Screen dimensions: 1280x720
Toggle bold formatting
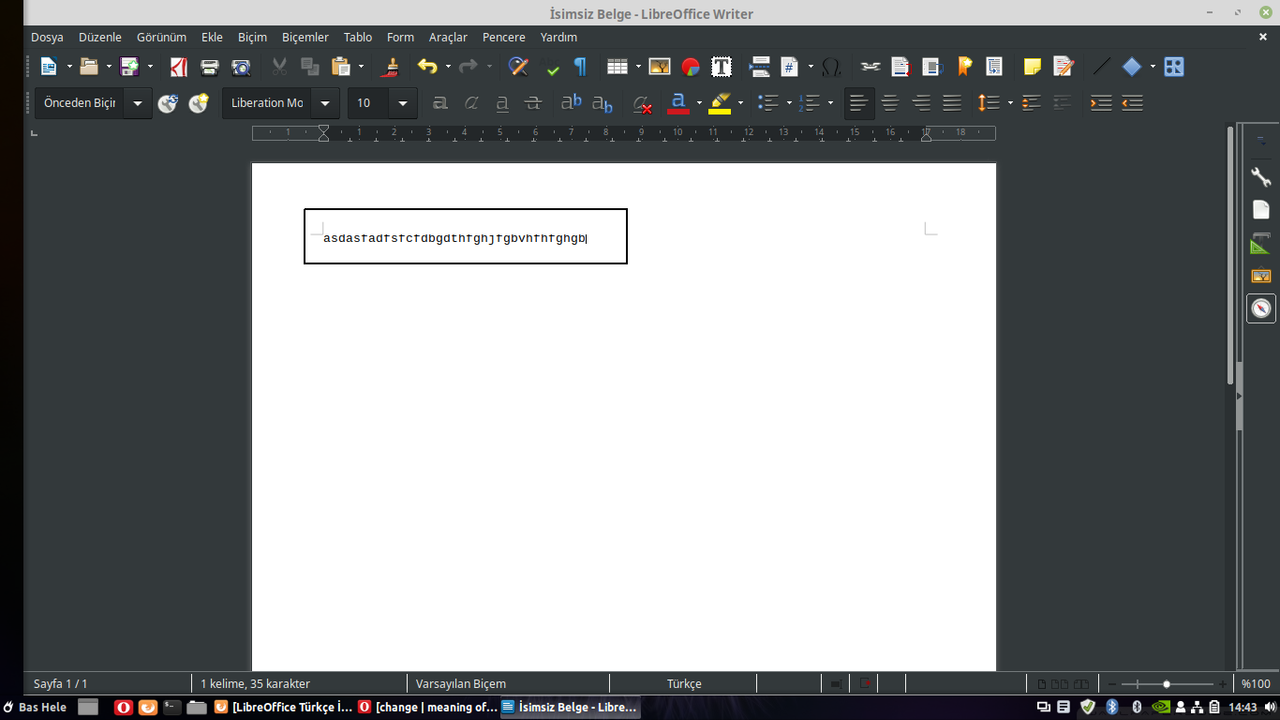pyautogui.click(x=440, y=103)
